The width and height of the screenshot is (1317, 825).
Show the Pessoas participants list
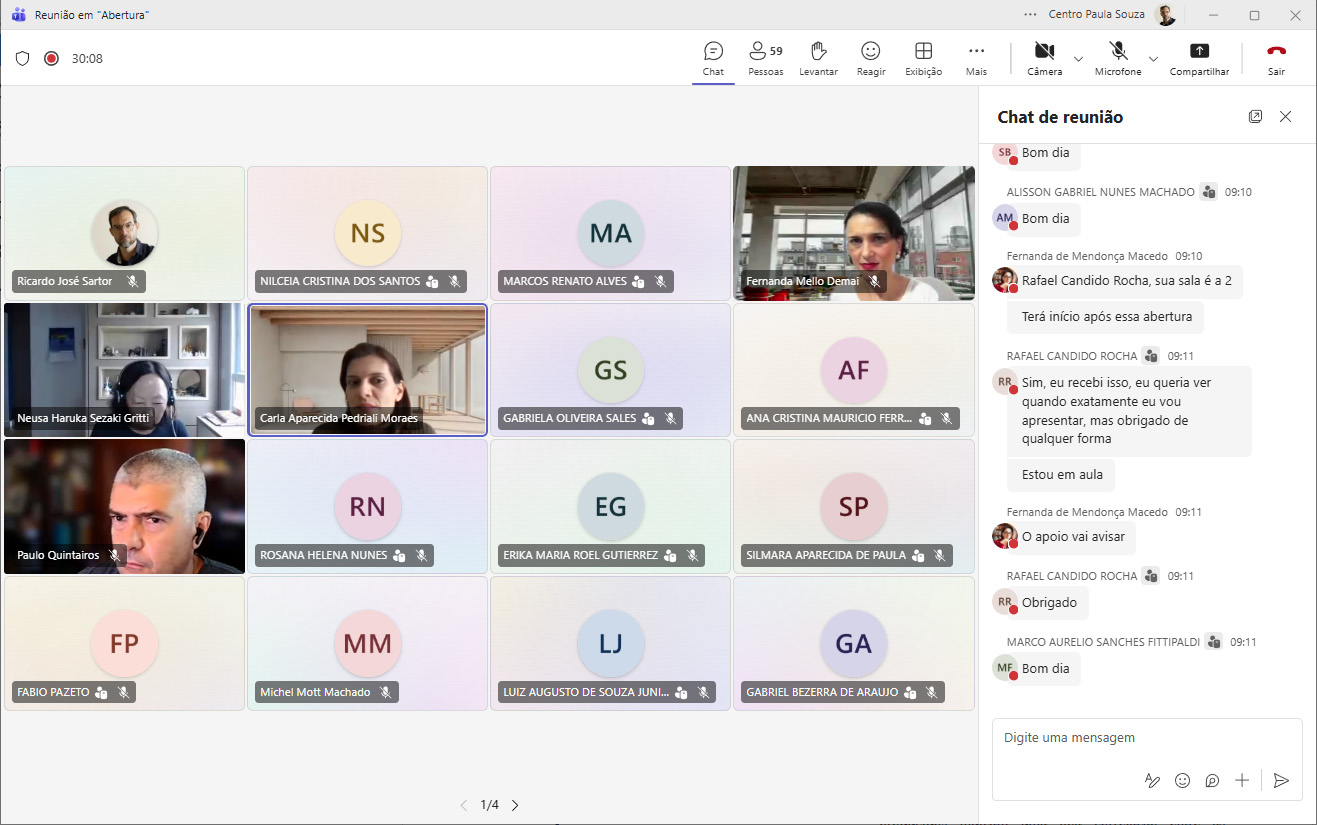click(765, 58)
